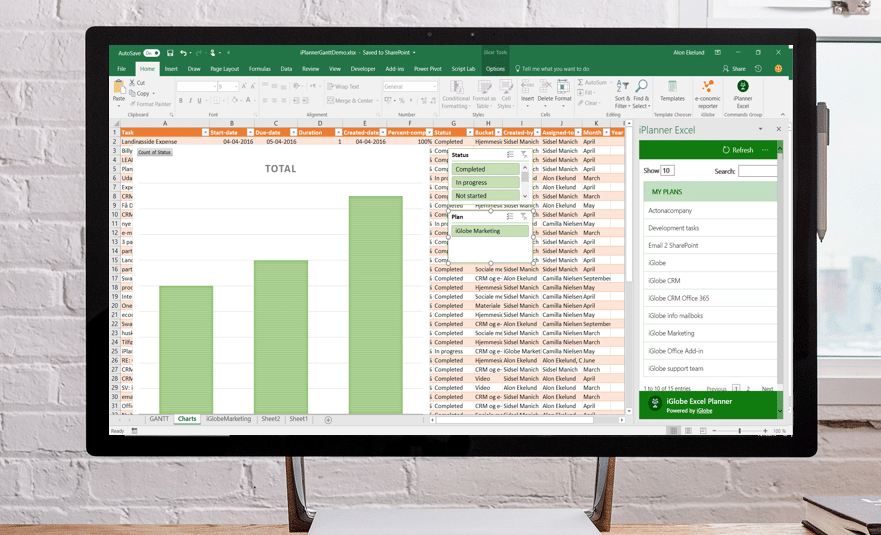Click the Insert cells icon
This screenshot has width=881, height=535.
click(527, 86)
